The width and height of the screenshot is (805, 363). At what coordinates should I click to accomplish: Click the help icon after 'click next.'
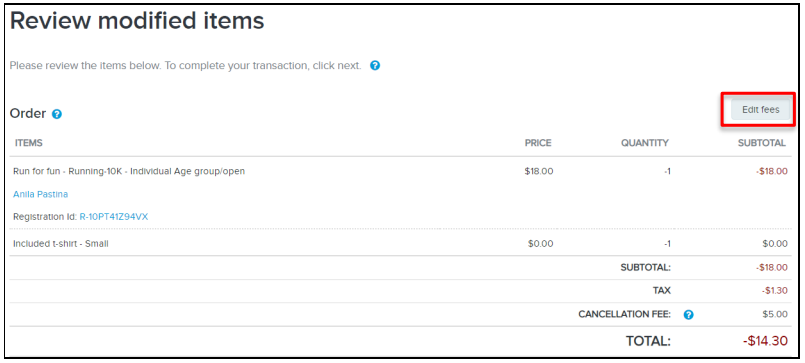(x=375, y=66)
